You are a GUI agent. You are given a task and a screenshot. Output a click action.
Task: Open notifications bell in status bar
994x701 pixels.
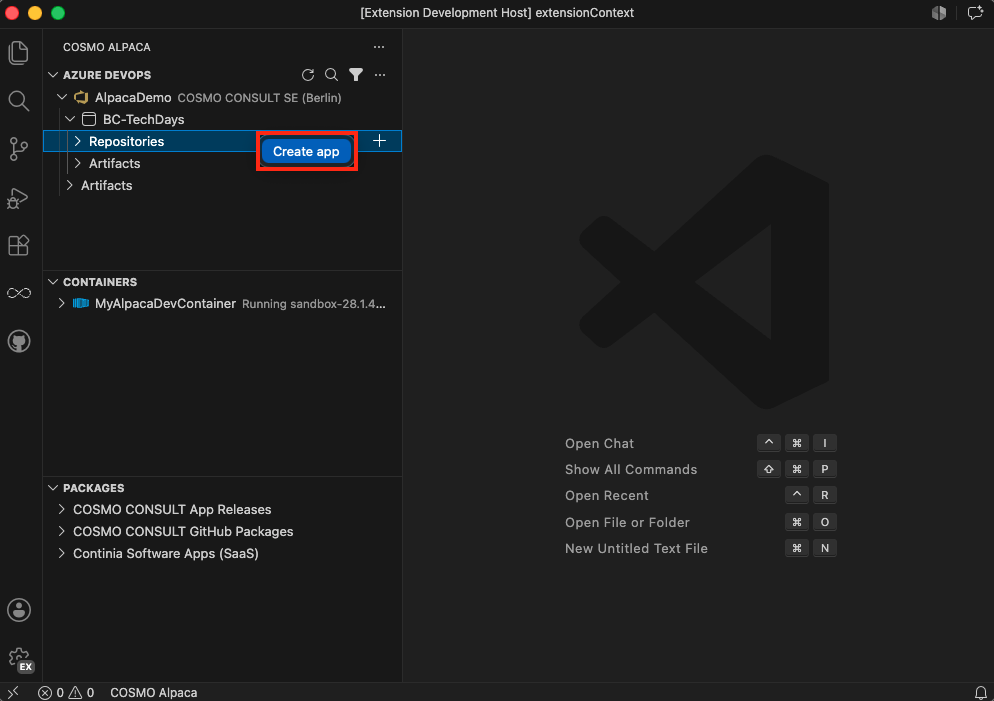[x=980, y=693]
